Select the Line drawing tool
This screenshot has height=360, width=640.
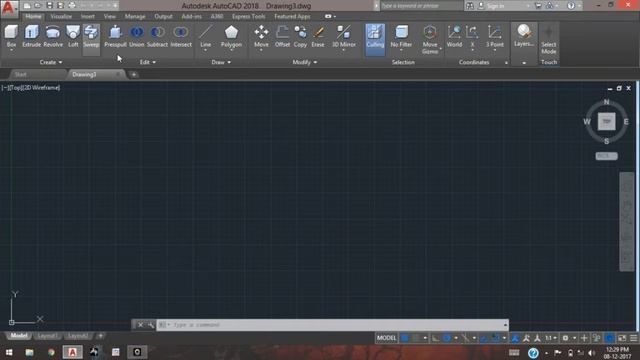(206, 36)
